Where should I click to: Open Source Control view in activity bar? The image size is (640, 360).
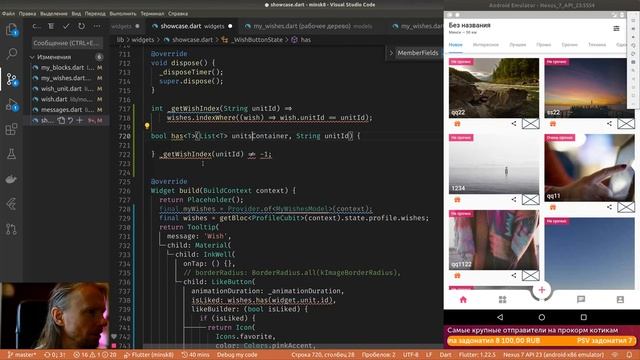(x=11, y=79)
